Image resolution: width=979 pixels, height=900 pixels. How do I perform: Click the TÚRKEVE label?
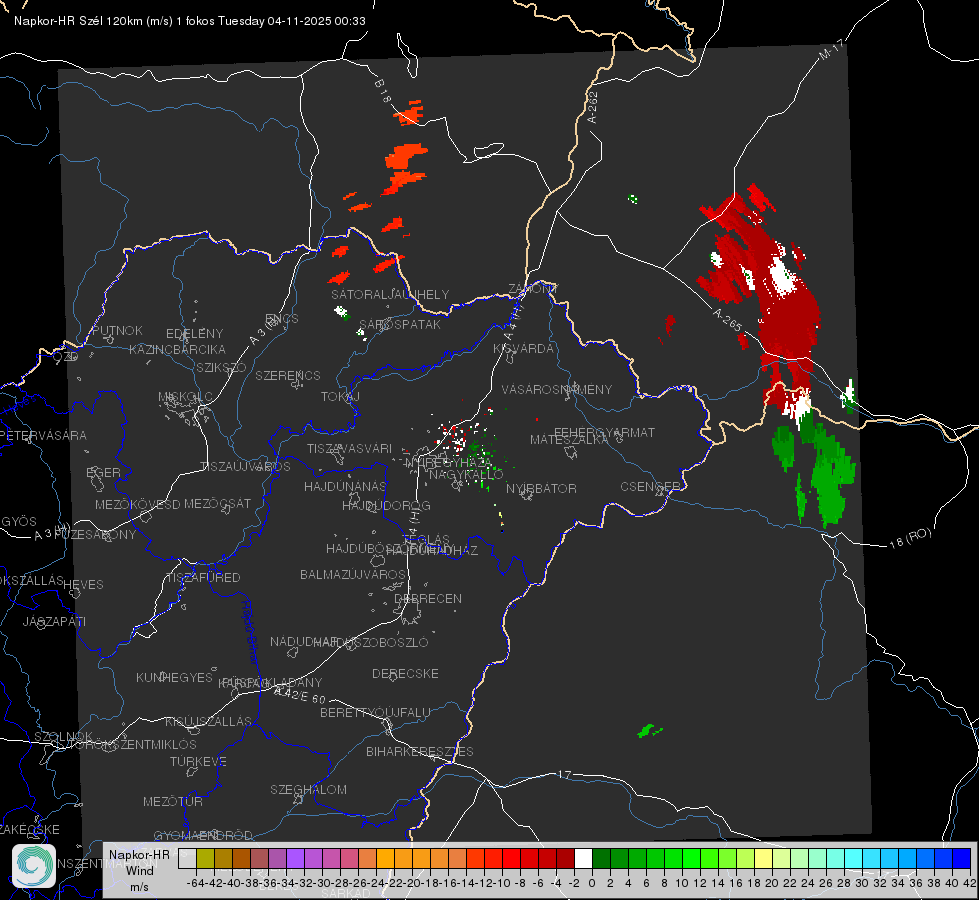pyautogui.click(x=199, y=761)
